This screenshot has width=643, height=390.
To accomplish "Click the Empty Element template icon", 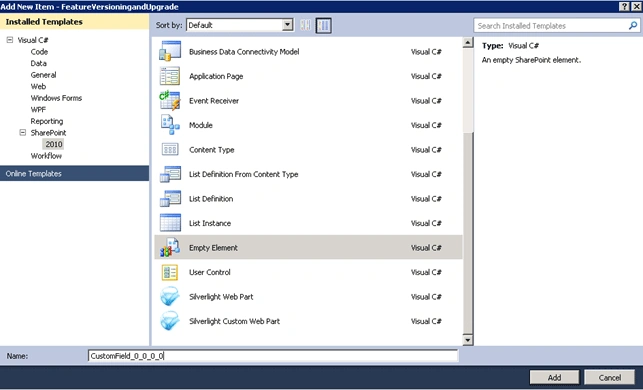I will 170,248.
